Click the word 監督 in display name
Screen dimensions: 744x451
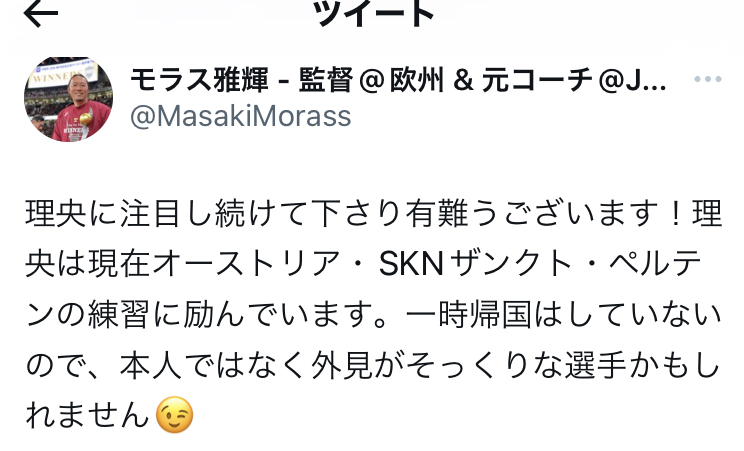[326, 80]
